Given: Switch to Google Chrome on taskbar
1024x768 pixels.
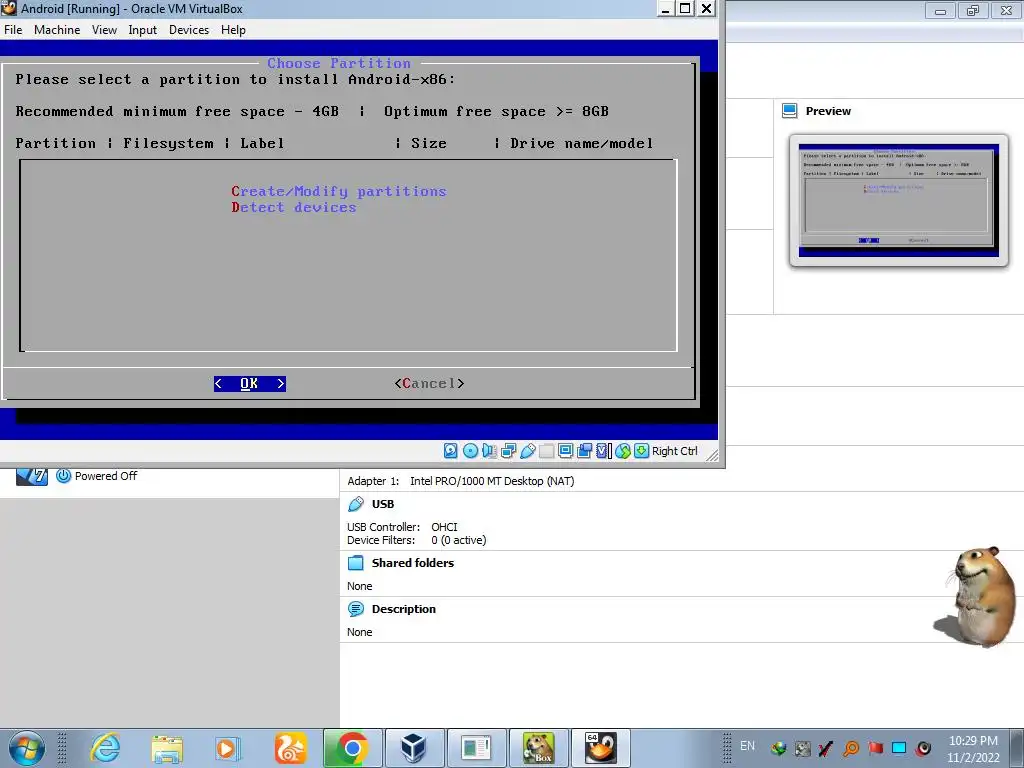Looking at the screenshot, I should 353,748.
